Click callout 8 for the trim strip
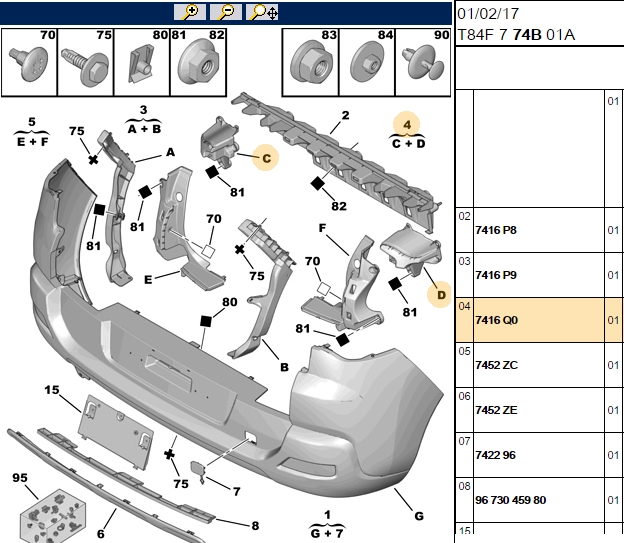The height and width of the screenshot is (543, 624). [x=255, y=525]
